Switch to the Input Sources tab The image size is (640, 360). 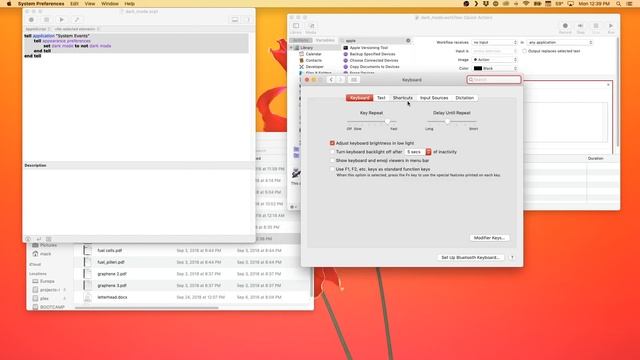(x=434, y=98)
